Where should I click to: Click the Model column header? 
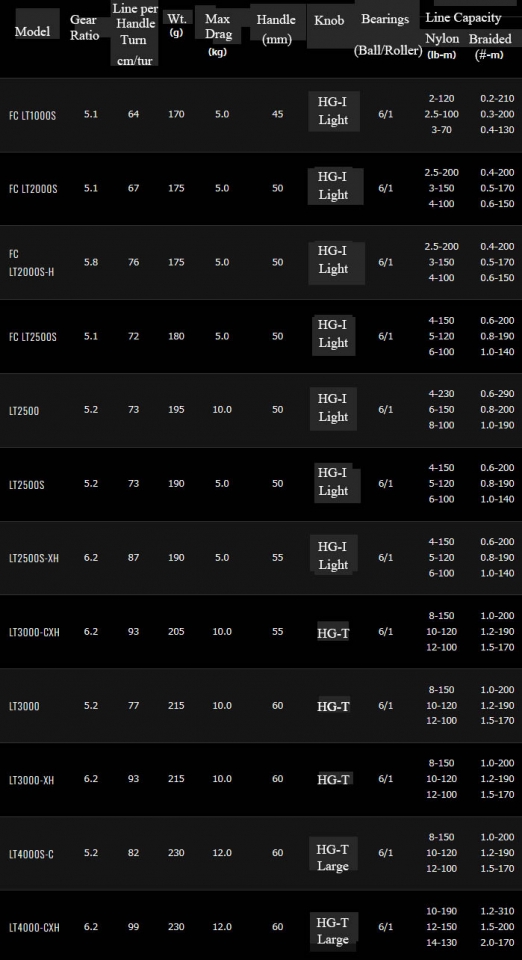click(32, 31)
